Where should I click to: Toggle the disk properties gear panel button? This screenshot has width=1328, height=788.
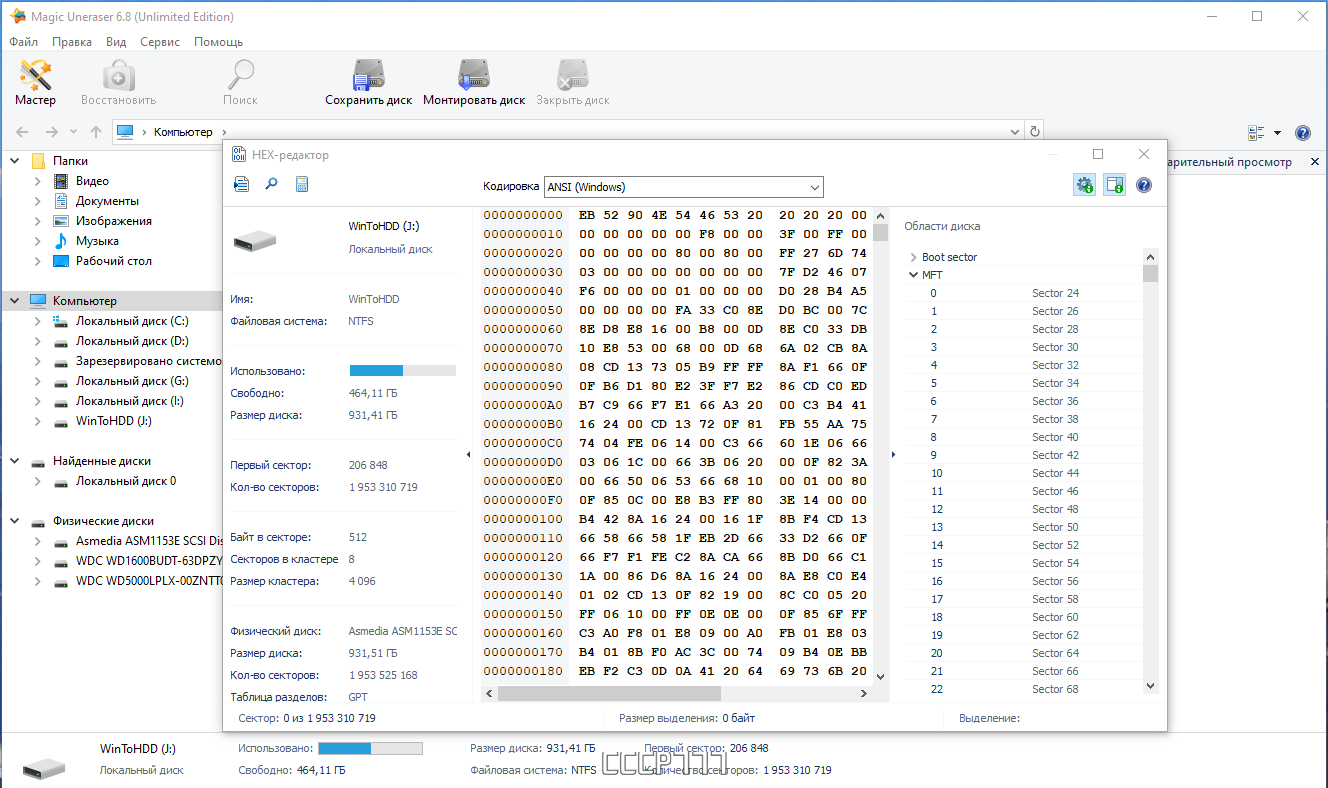[1084, 185]
